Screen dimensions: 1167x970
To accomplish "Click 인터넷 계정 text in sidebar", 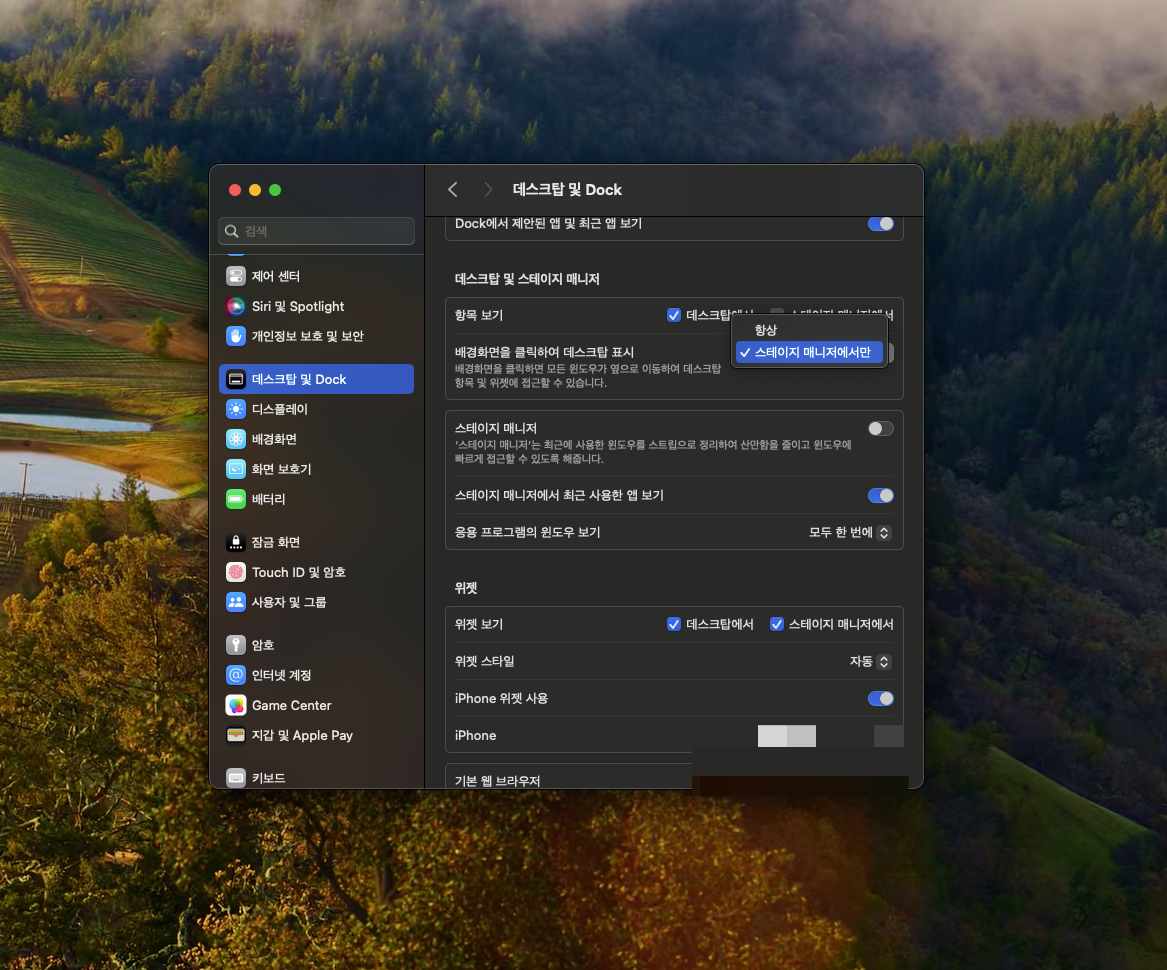I will tap(281, 675).
